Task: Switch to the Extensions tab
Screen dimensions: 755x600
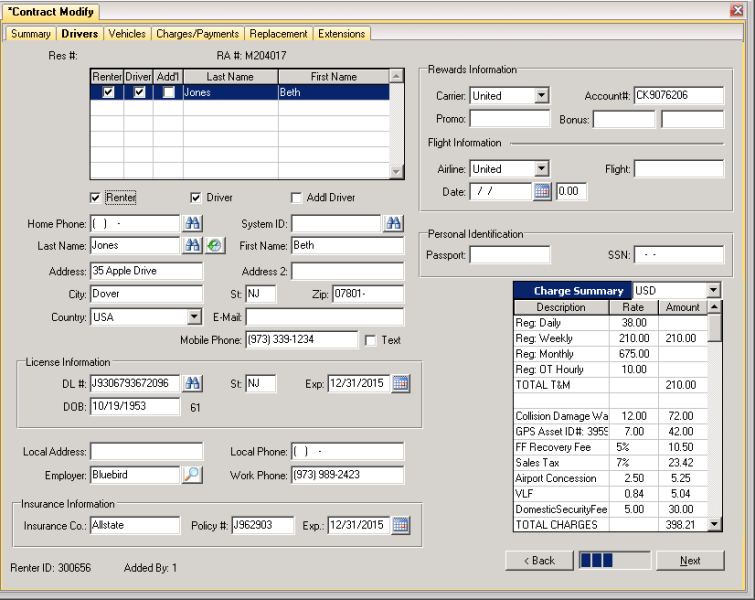Action: pyautogui.click(x=341, y=34)
